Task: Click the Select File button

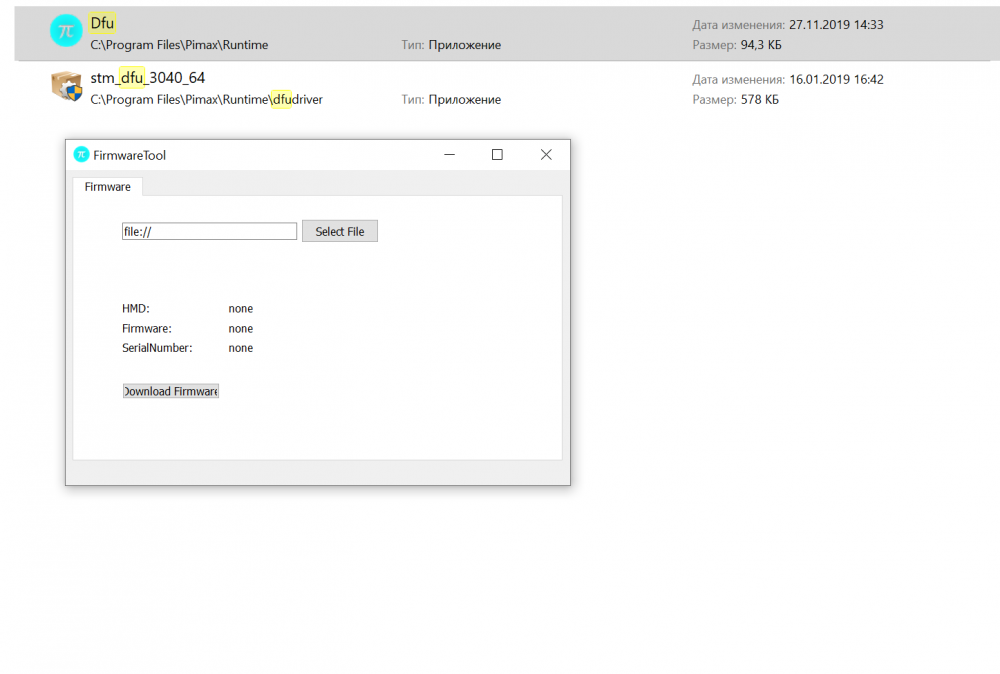Action: [x=340, y=231]
